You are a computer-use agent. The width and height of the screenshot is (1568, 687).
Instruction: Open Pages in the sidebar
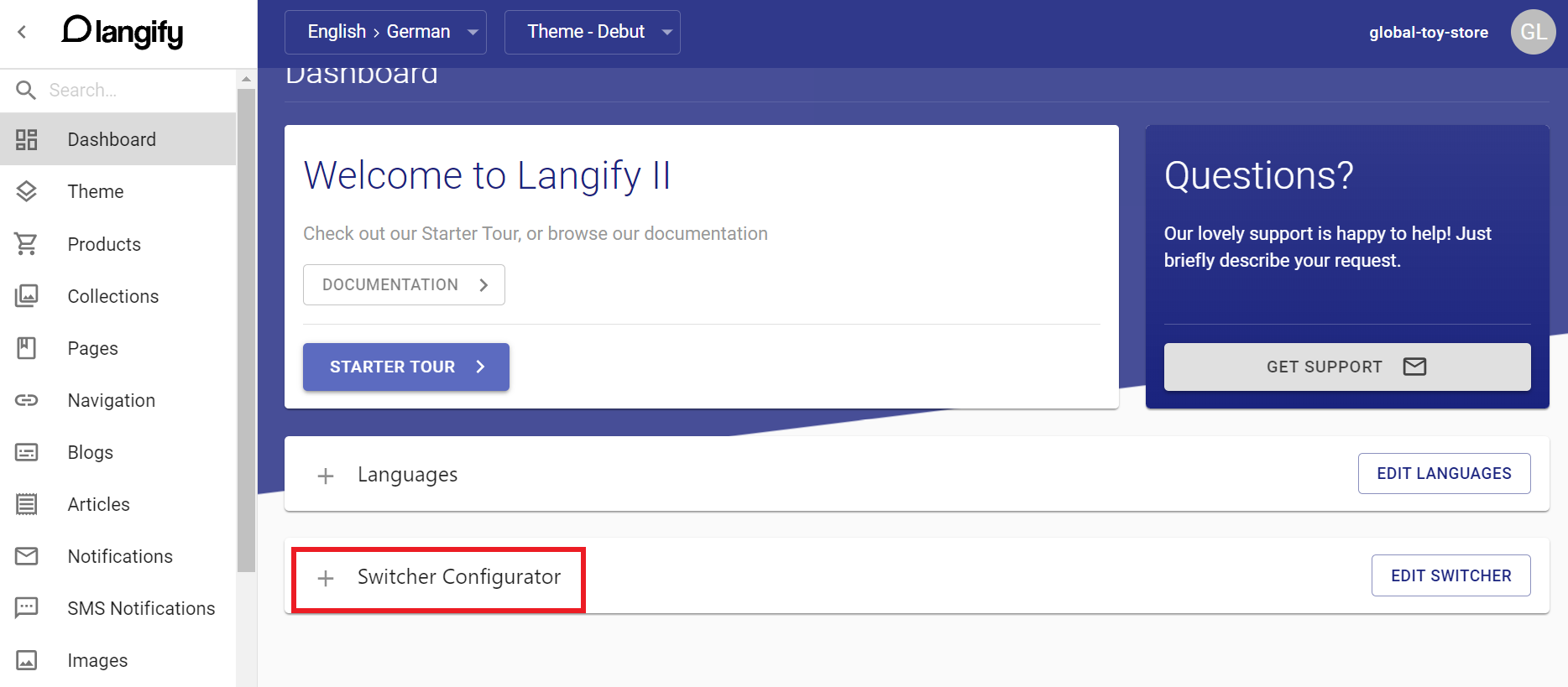point(118,348)
